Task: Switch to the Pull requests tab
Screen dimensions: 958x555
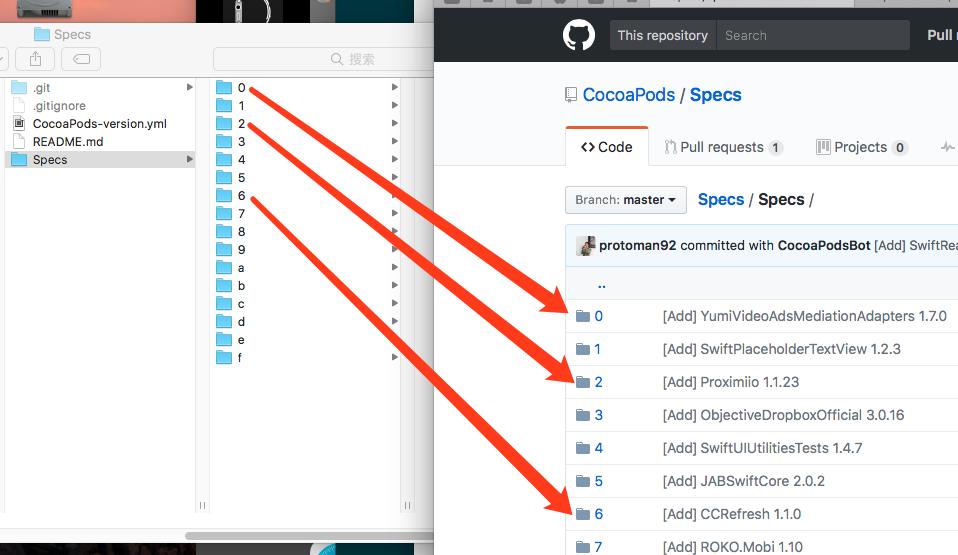Action: tap(723, 147)
